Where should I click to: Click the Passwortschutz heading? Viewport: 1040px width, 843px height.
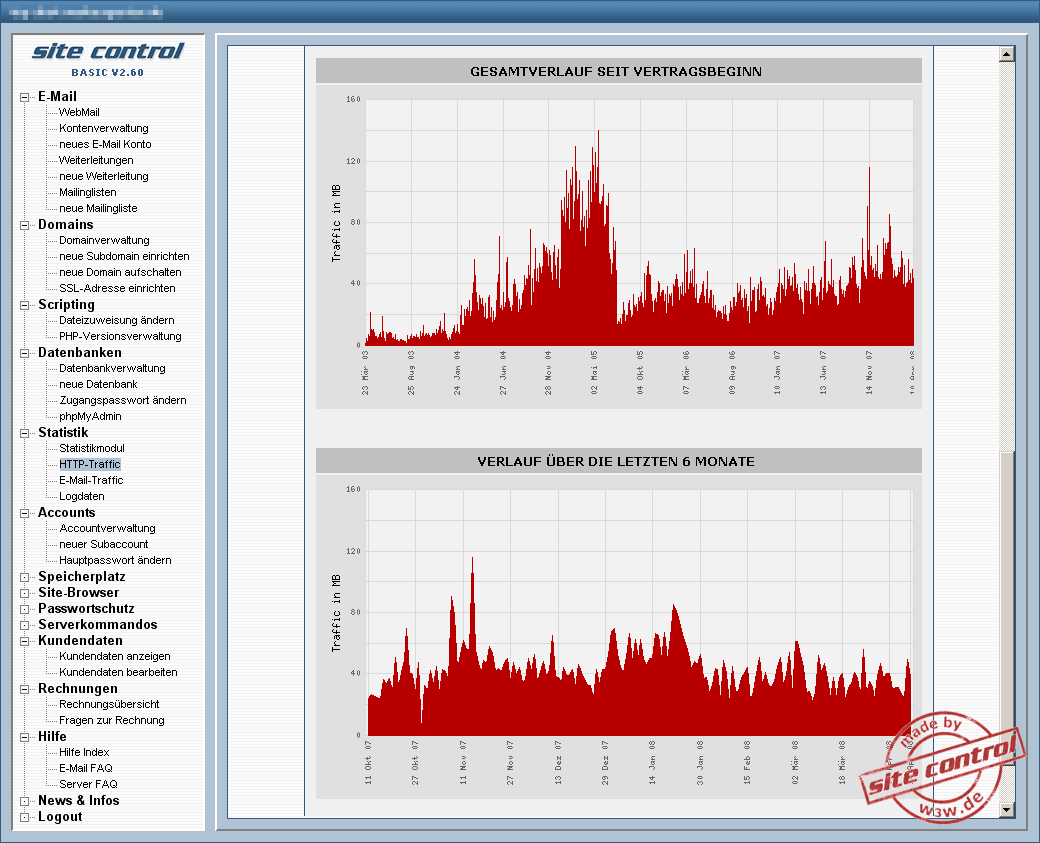pos(86,608)
